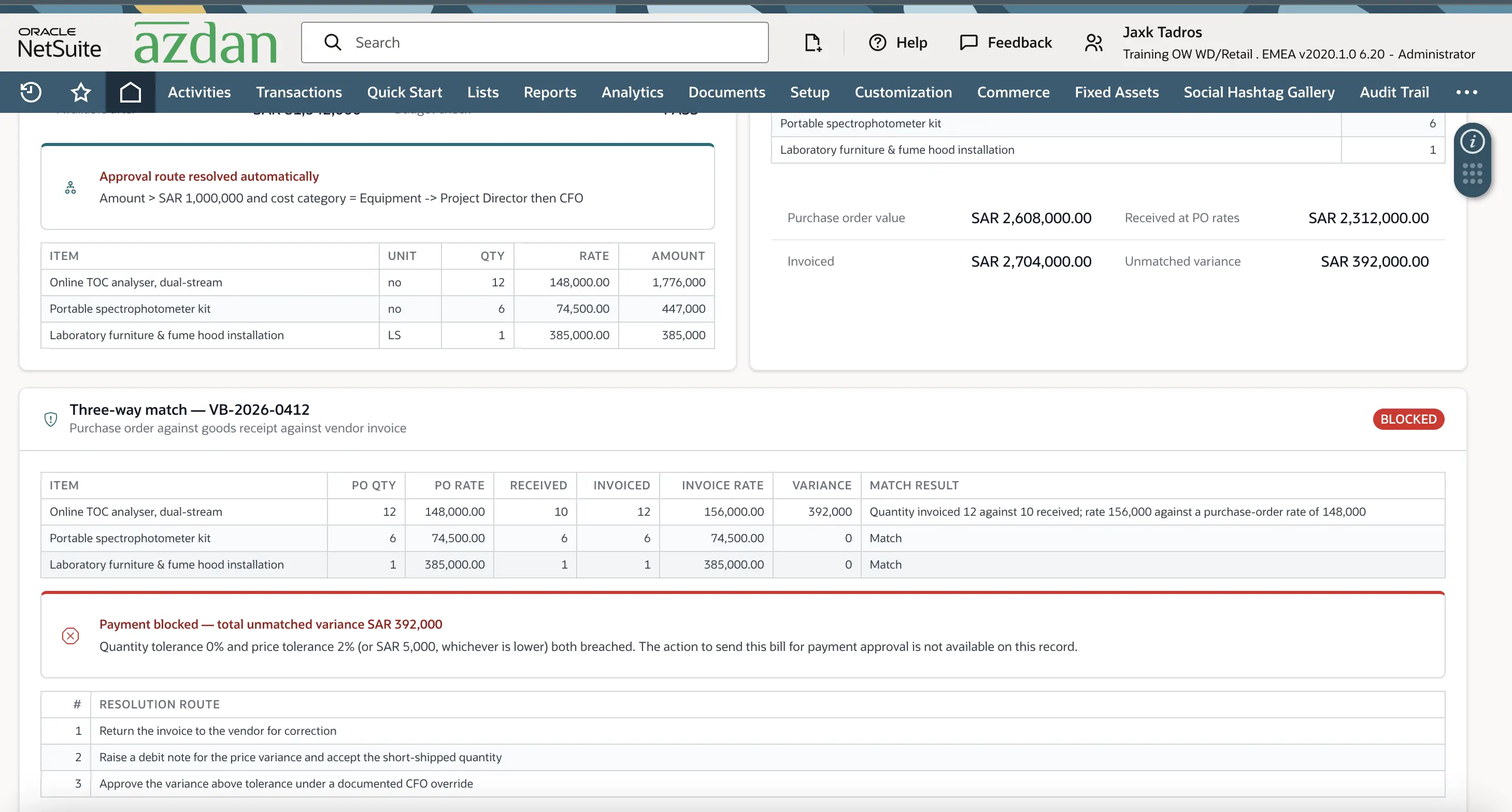Open the Fixed Assets menu
The height and width of the screenshot is (812, 1512).
click(x=1117, y=92)
